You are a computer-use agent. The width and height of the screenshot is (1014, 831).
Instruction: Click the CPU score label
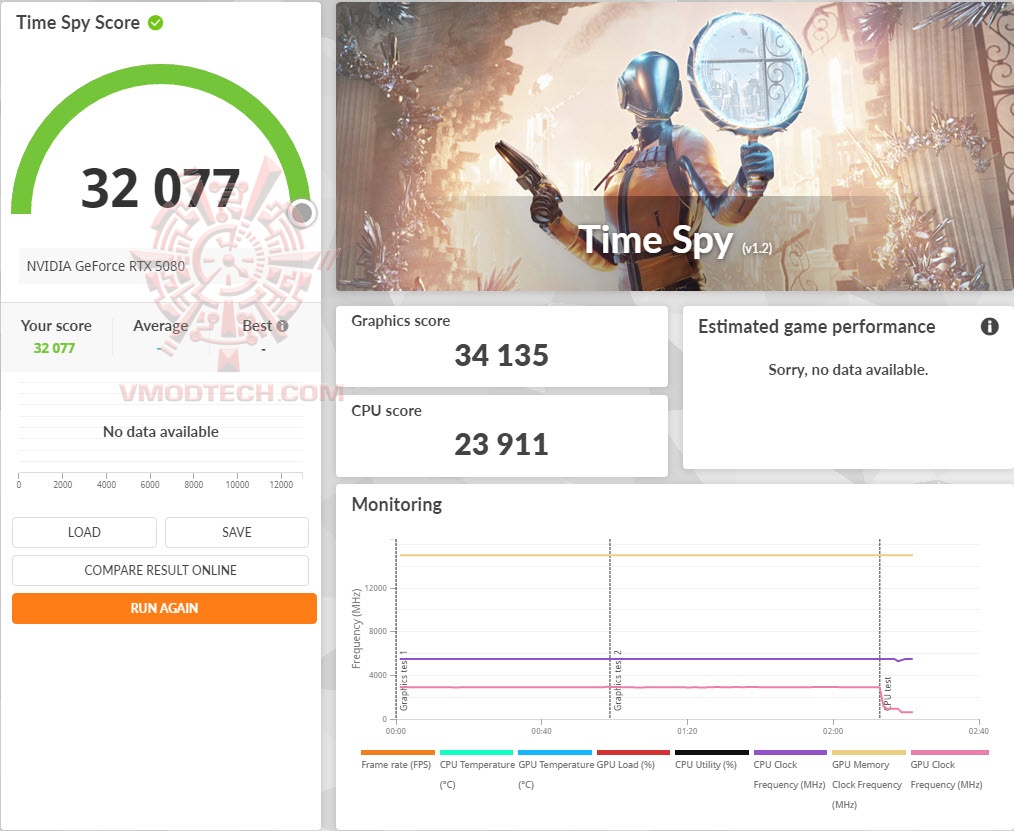click(x=386, y=411)
